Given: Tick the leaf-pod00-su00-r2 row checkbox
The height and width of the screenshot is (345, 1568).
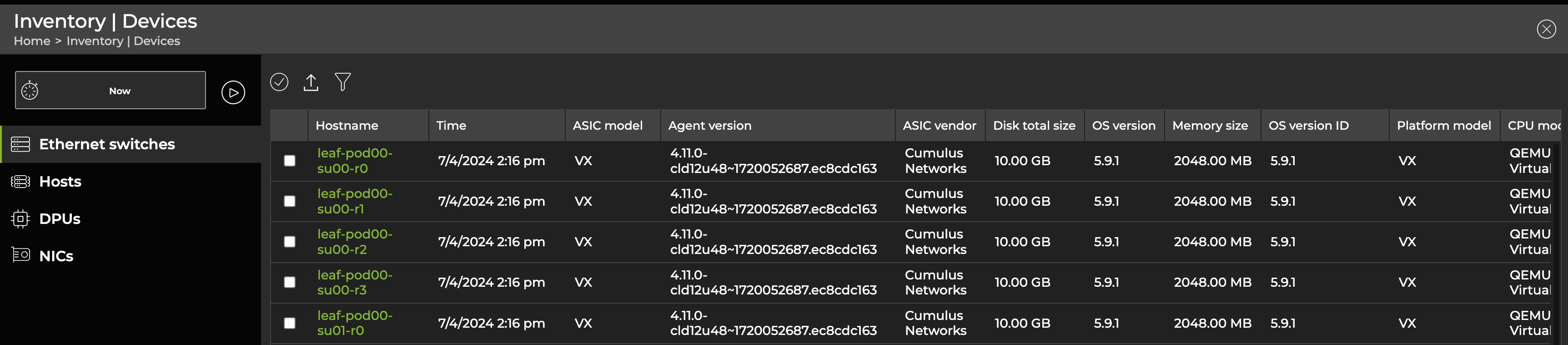Looking at the screenshot, I should pyautogui.click(x=290, y=242).
